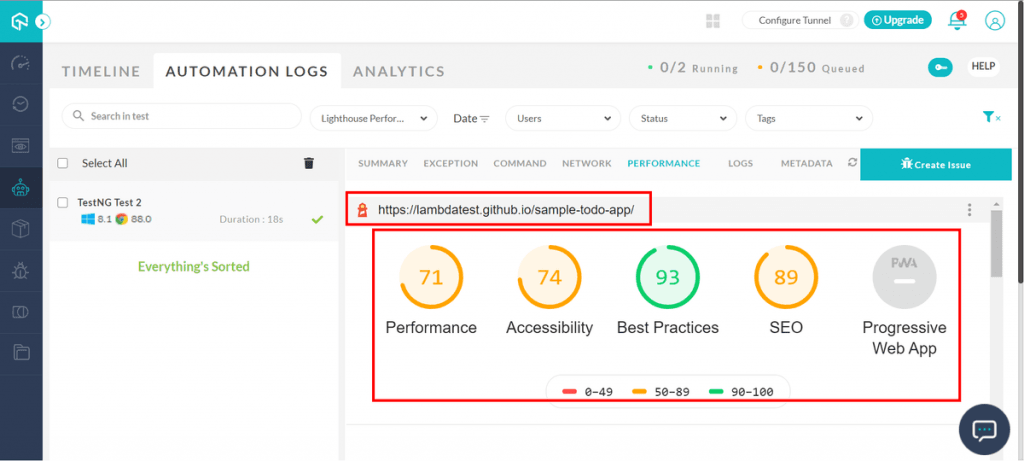Click the access key toggle icon
The width and height of the screenshot is (1024, 461).
[x=940, y=67]
